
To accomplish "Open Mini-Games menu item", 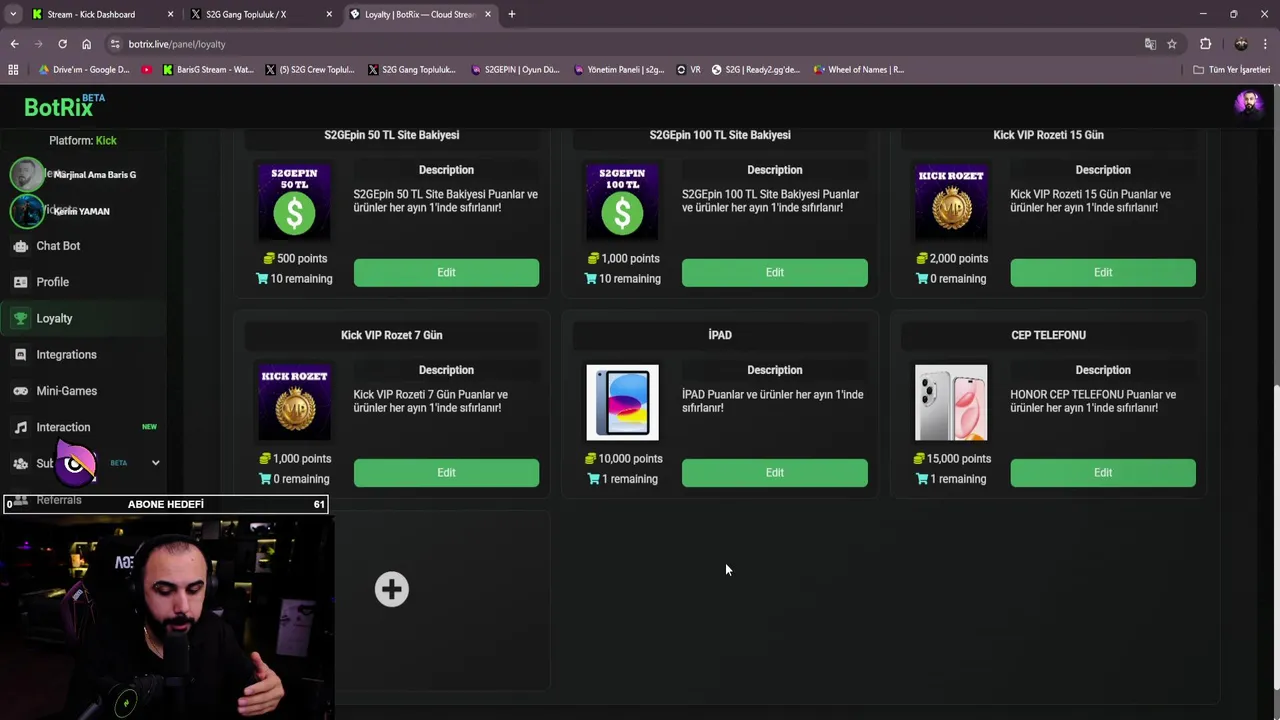I will tap(66, 391).
